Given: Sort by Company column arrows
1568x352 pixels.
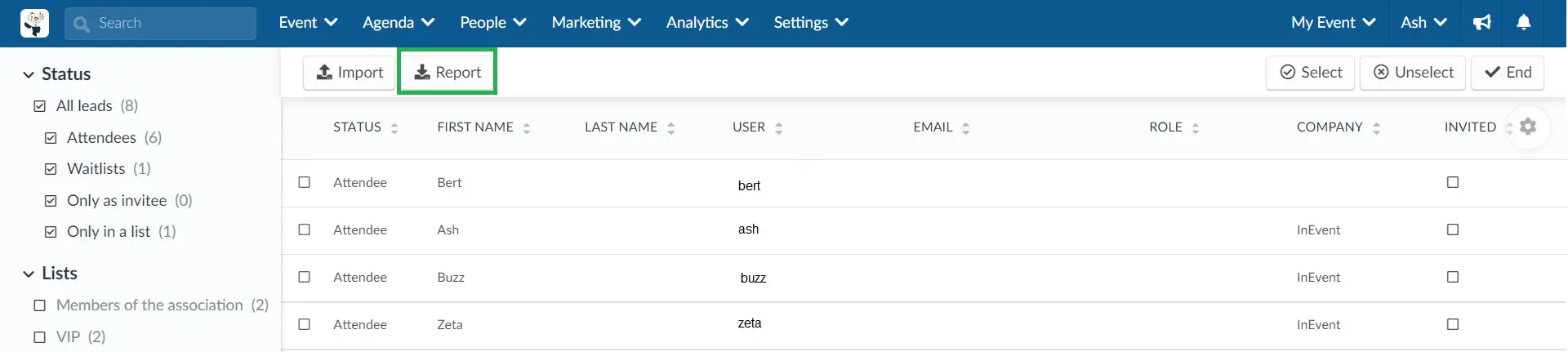Looking at the screenshot, I should [x=1377, y=128].
